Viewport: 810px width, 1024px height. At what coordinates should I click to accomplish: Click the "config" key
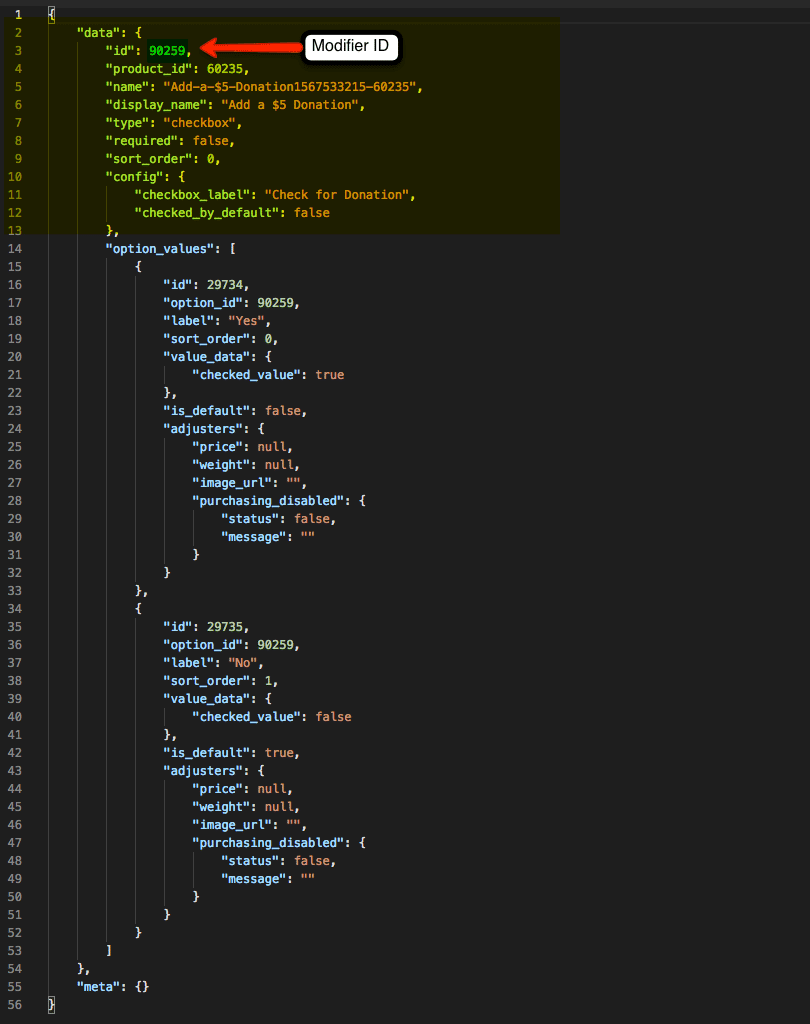click(x=135, y=177)
